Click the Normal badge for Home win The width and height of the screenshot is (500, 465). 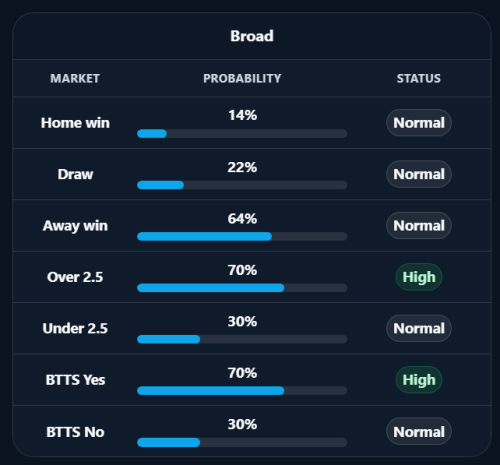(419, 123)
